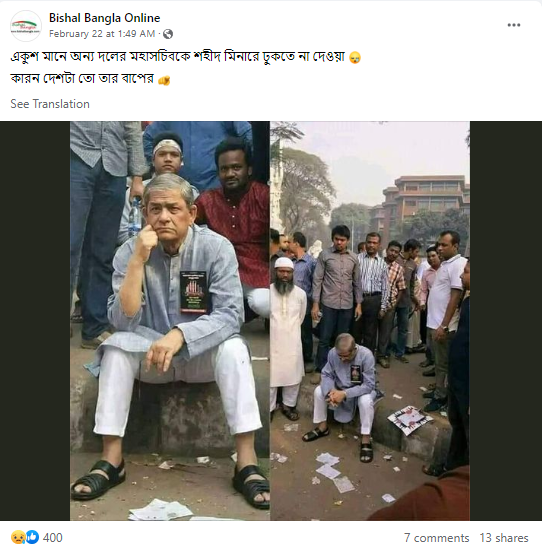The width and height of the screenshot is (542, 552).
Task: Click the crying emoji in post text
Action: pos(355,58)
